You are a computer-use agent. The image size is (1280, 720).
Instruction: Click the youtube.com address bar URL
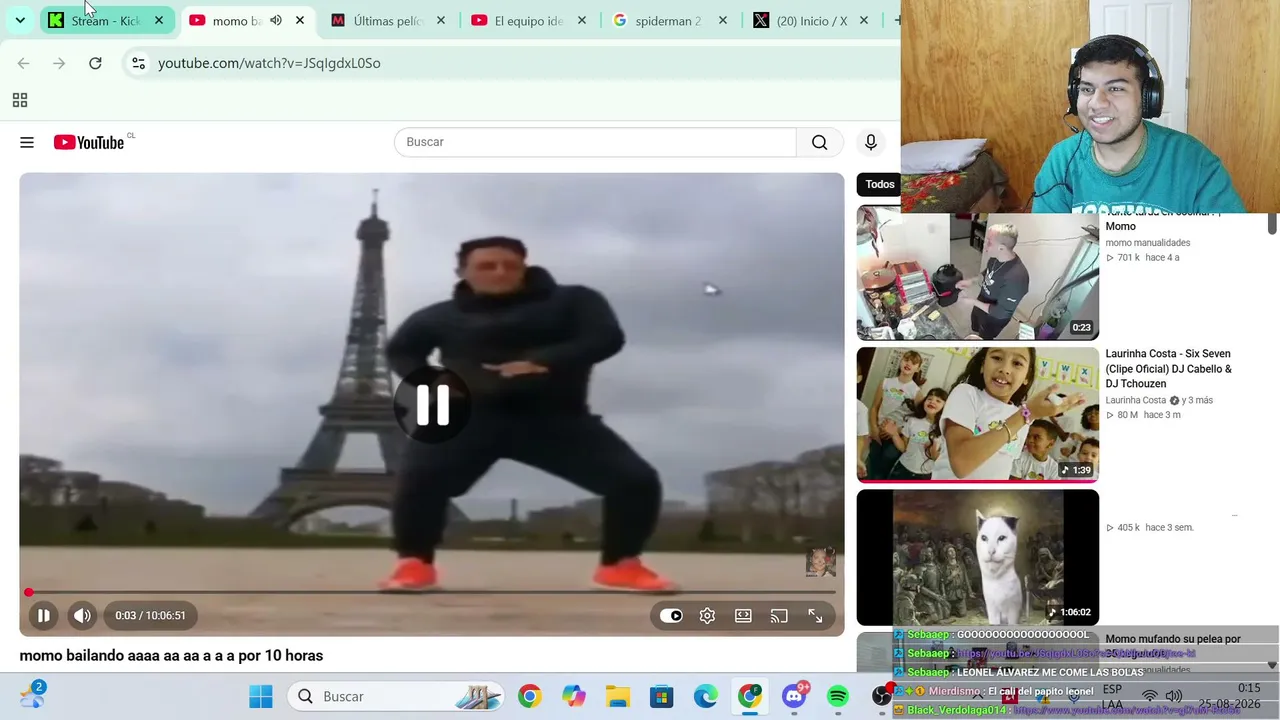tap(269, 63)
